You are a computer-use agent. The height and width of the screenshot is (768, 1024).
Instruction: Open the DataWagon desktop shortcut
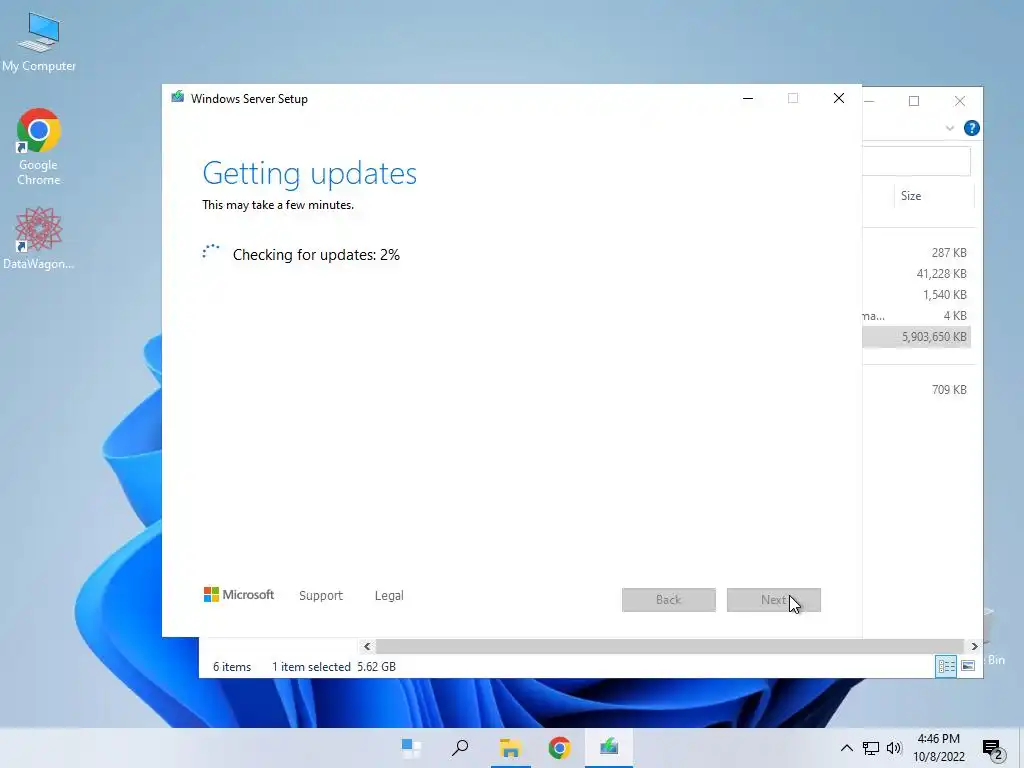[39, 238]
